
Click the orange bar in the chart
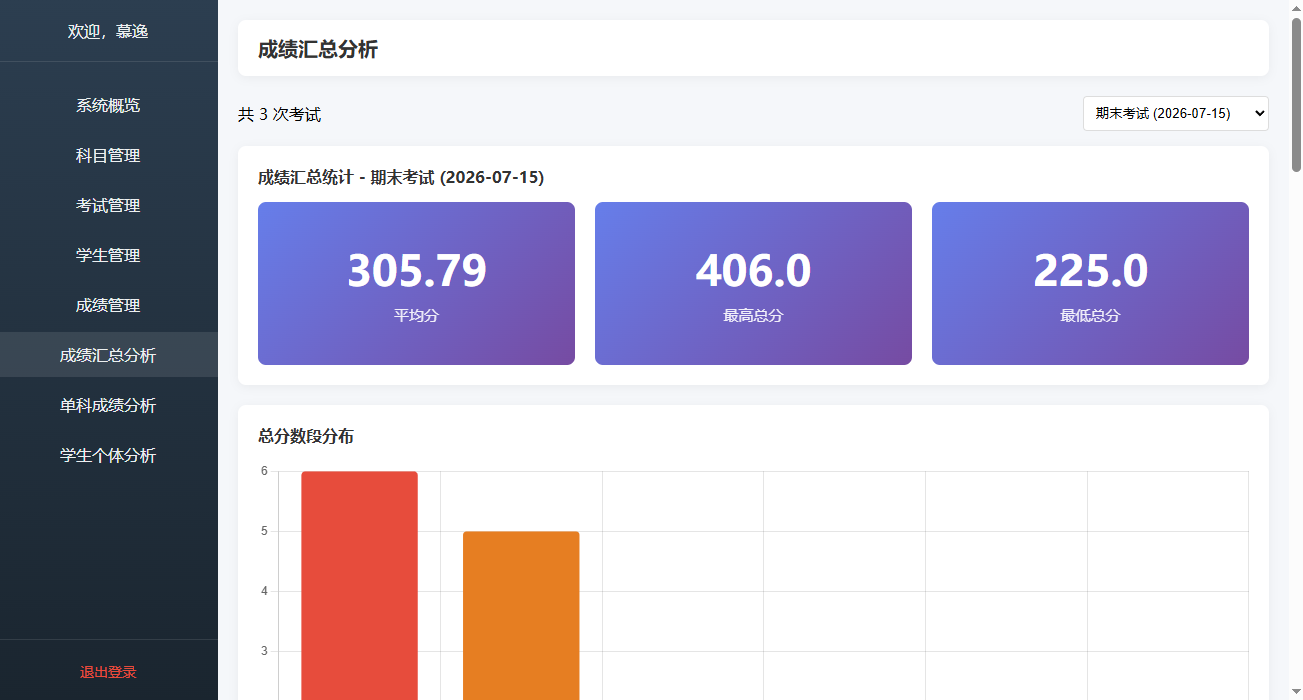point(521,615)
